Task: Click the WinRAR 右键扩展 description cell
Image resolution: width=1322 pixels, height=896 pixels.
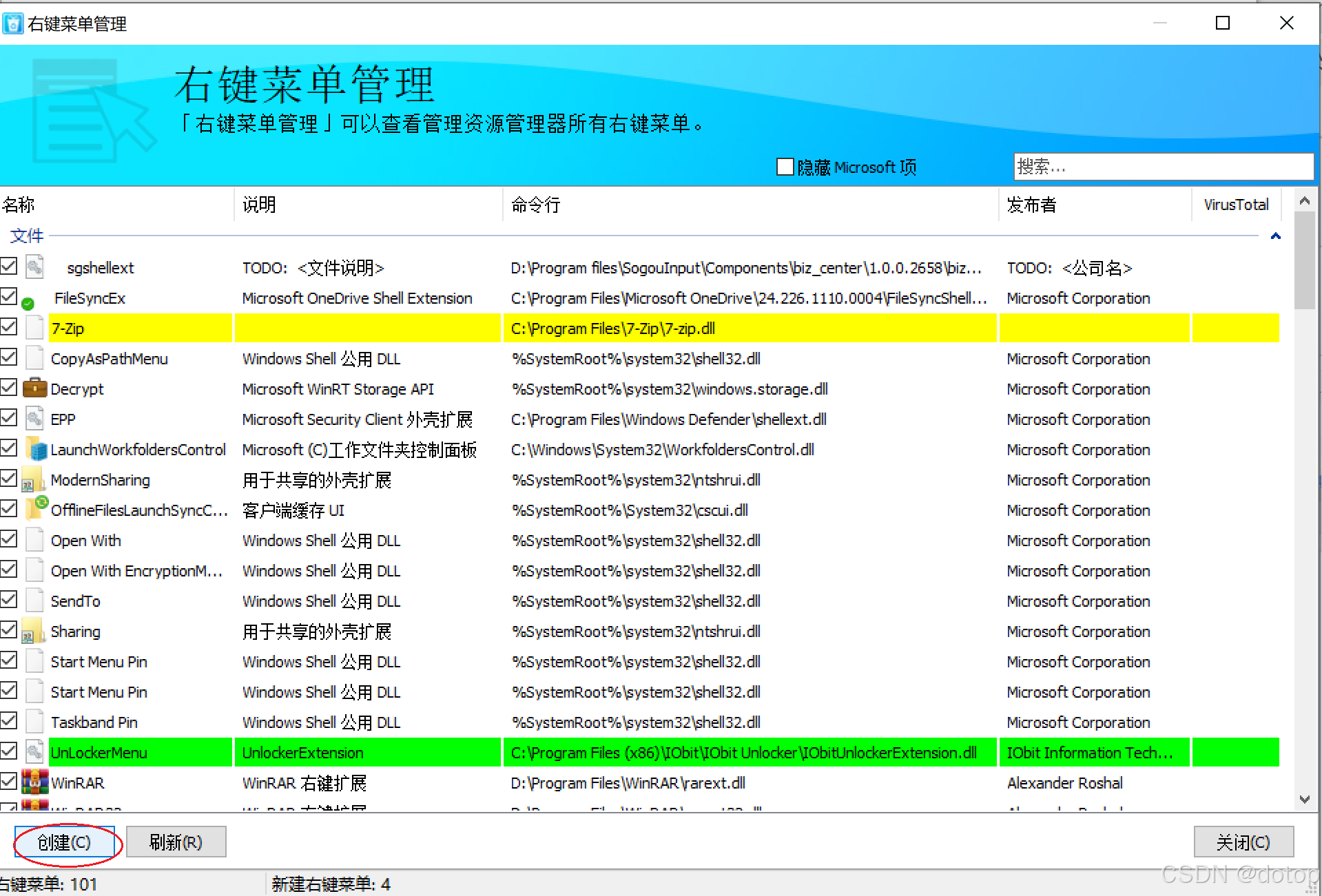Action: [304, 783]
